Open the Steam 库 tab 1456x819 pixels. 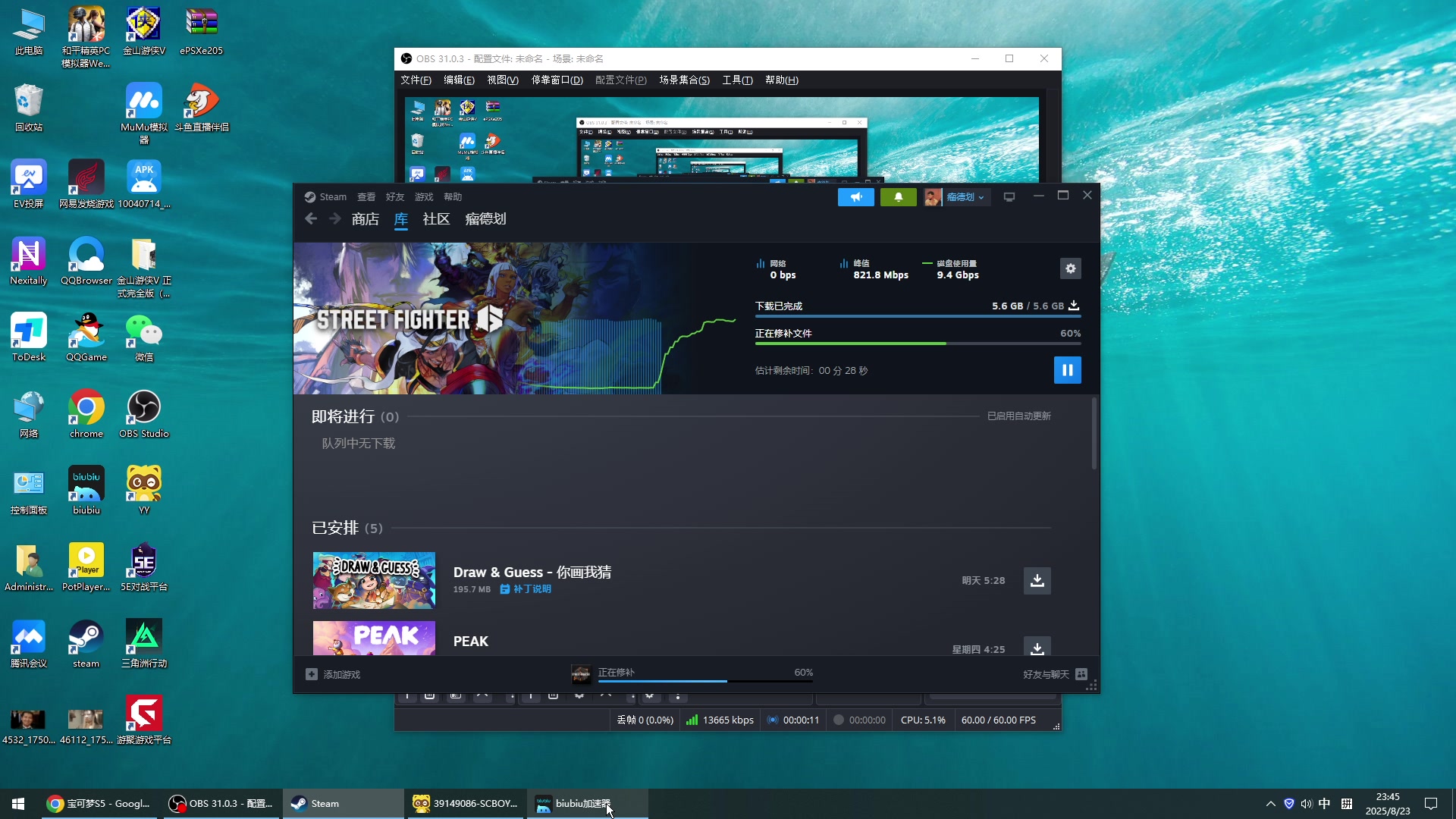(401, 219)
